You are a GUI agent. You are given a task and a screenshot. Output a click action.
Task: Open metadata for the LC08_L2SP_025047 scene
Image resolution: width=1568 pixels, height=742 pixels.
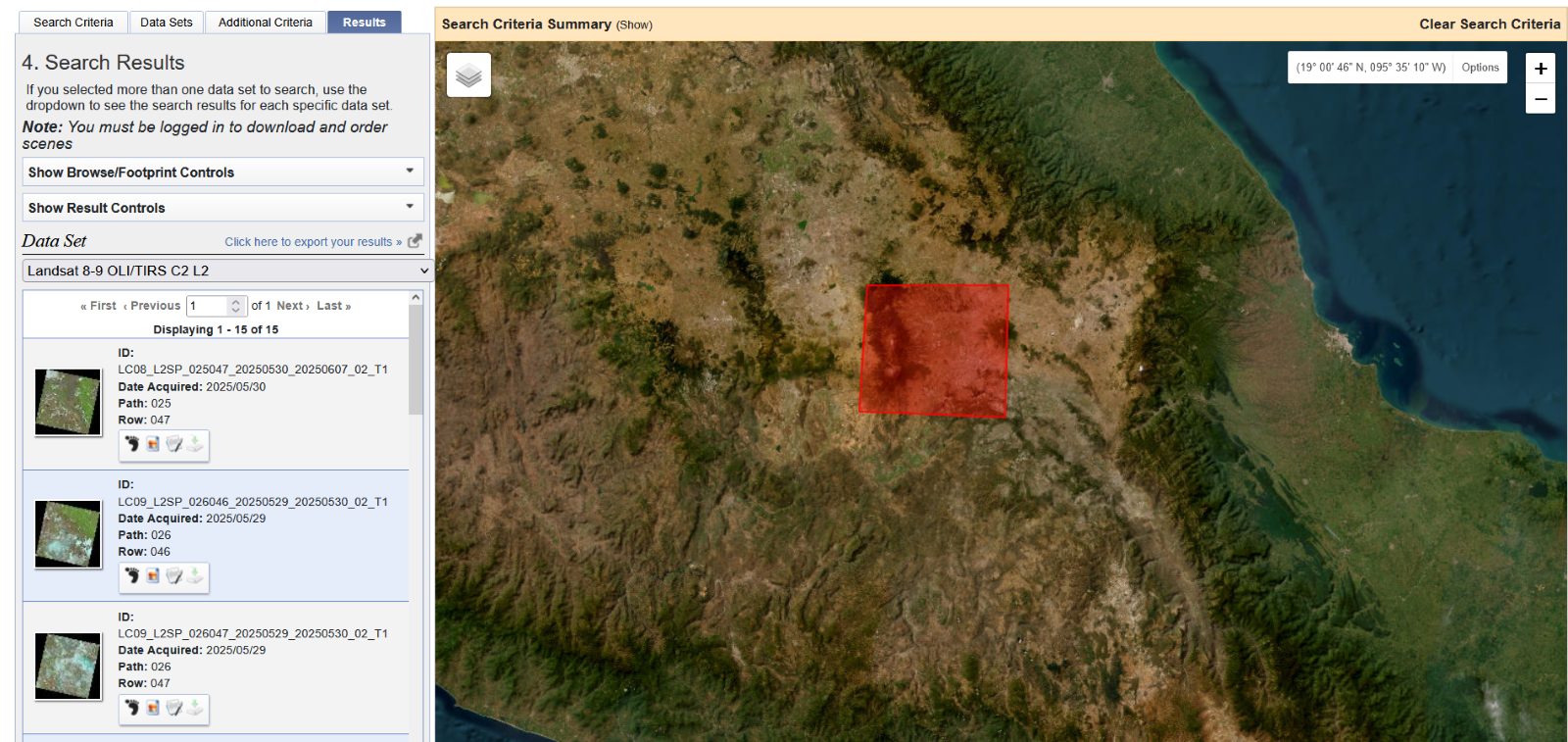pyautogui.click(x=174, y=444)
